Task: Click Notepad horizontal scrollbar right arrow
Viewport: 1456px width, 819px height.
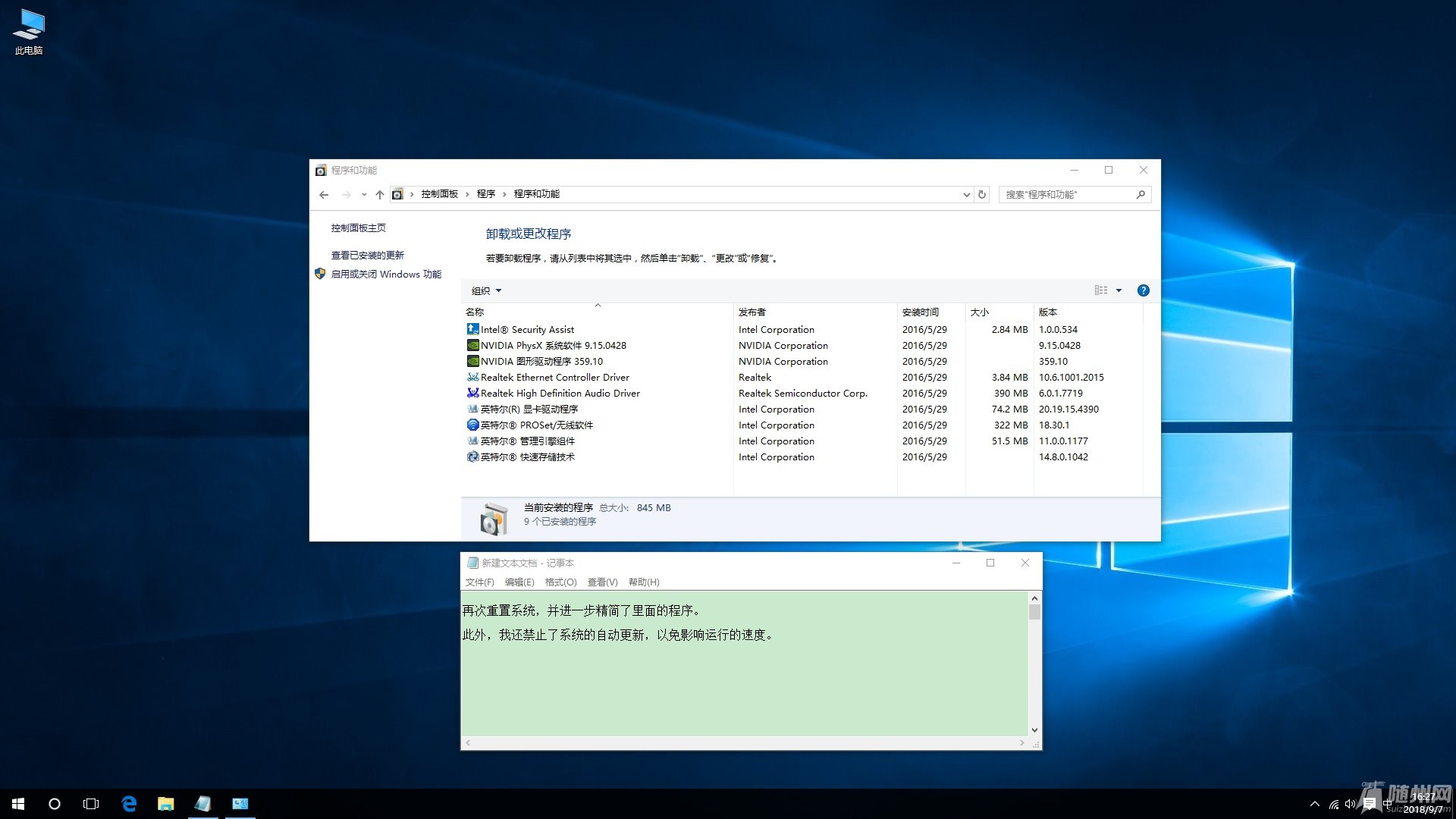Action: 1022,743
